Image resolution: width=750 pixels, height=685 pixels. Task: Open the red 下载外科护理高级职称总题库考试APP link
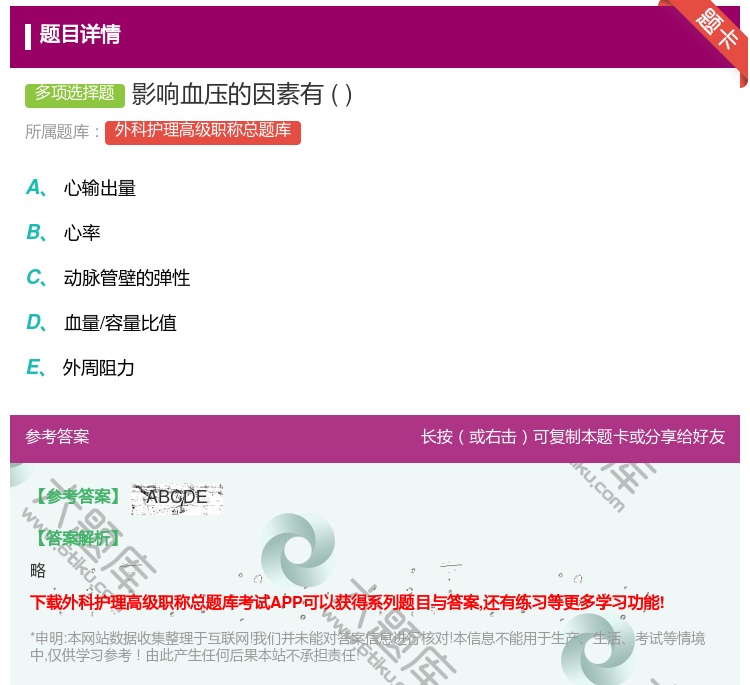[347, 602]
